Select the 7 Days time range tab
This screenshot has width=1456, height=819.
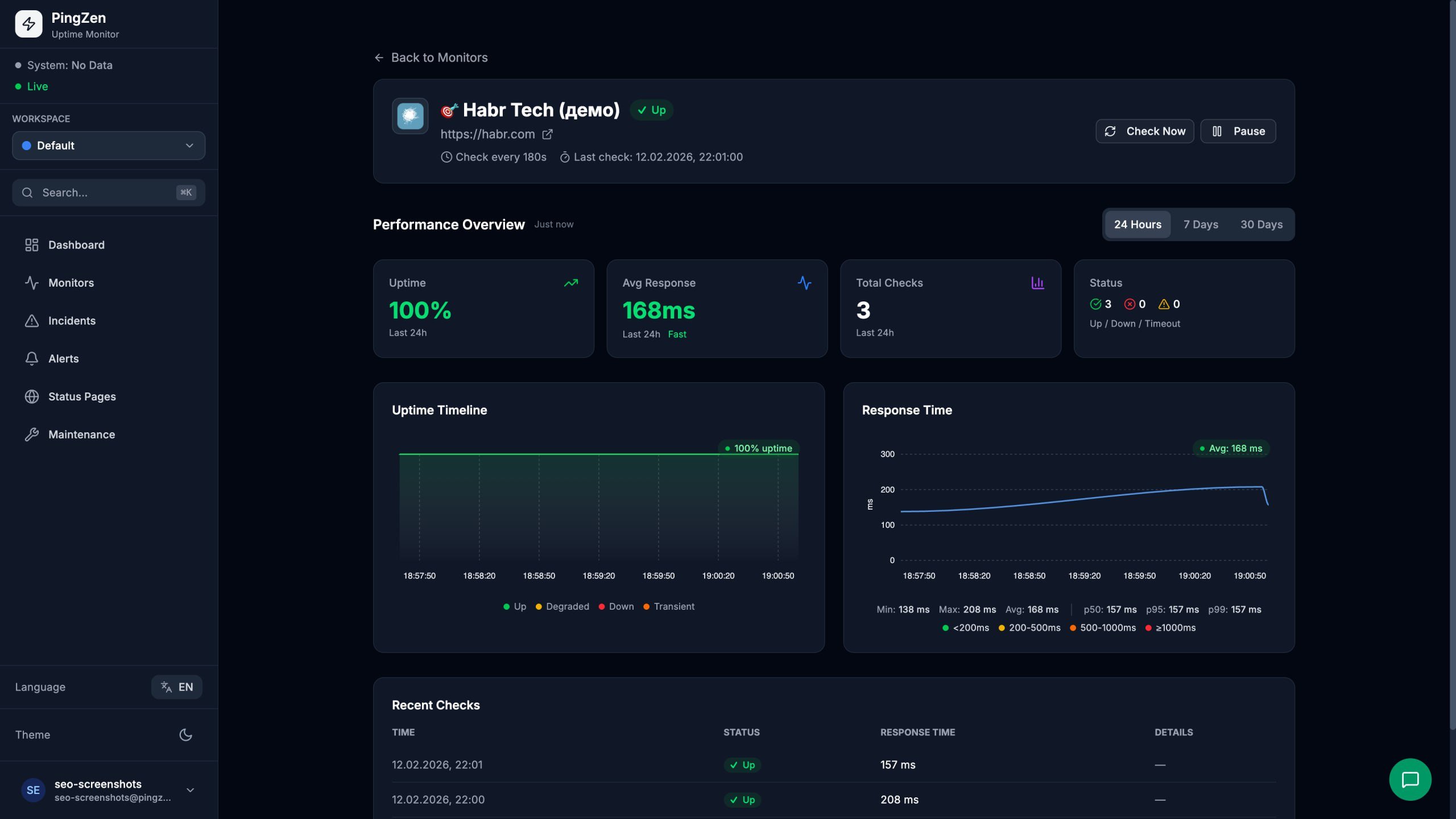(1201, 225)
